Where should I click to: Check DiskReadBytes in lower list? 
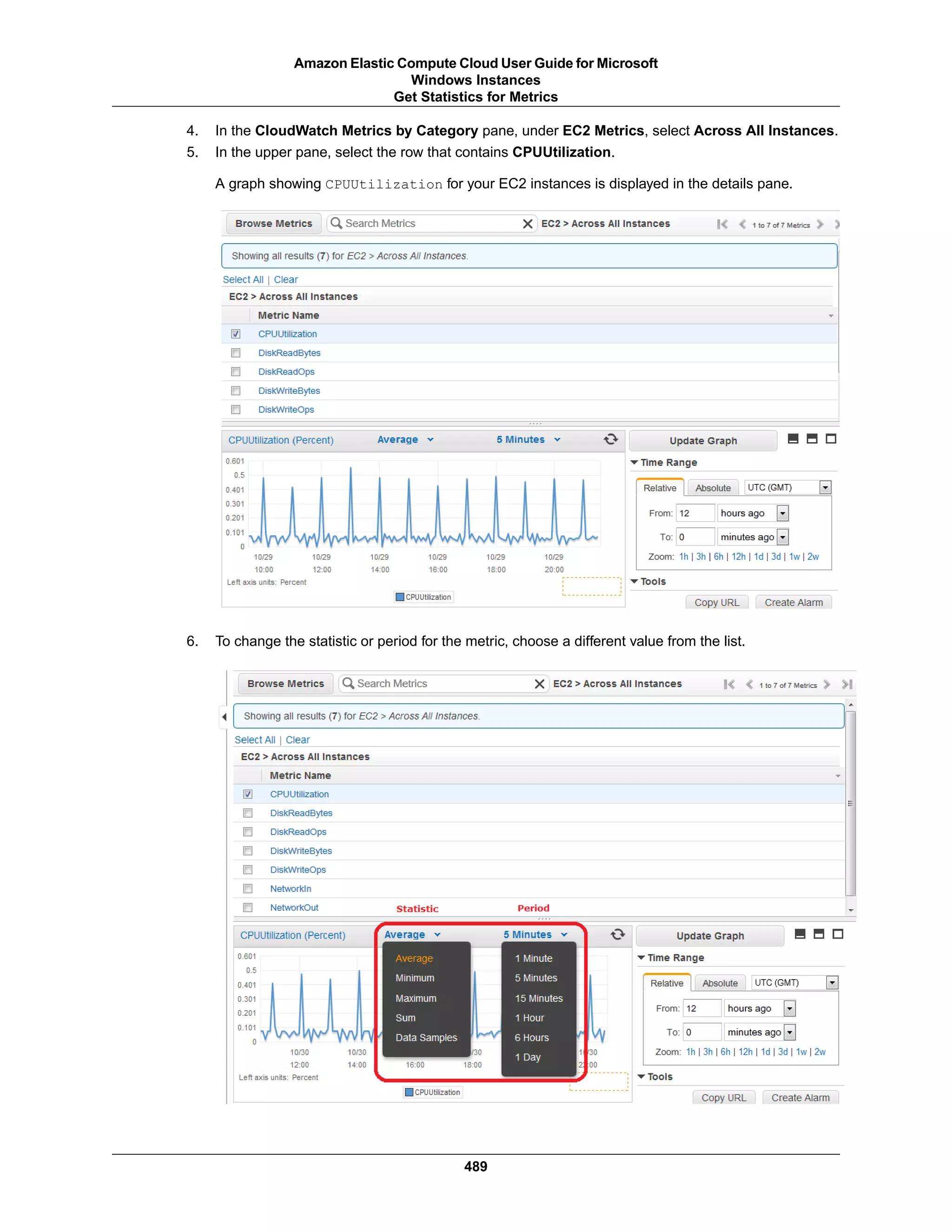tap(248, 813)
